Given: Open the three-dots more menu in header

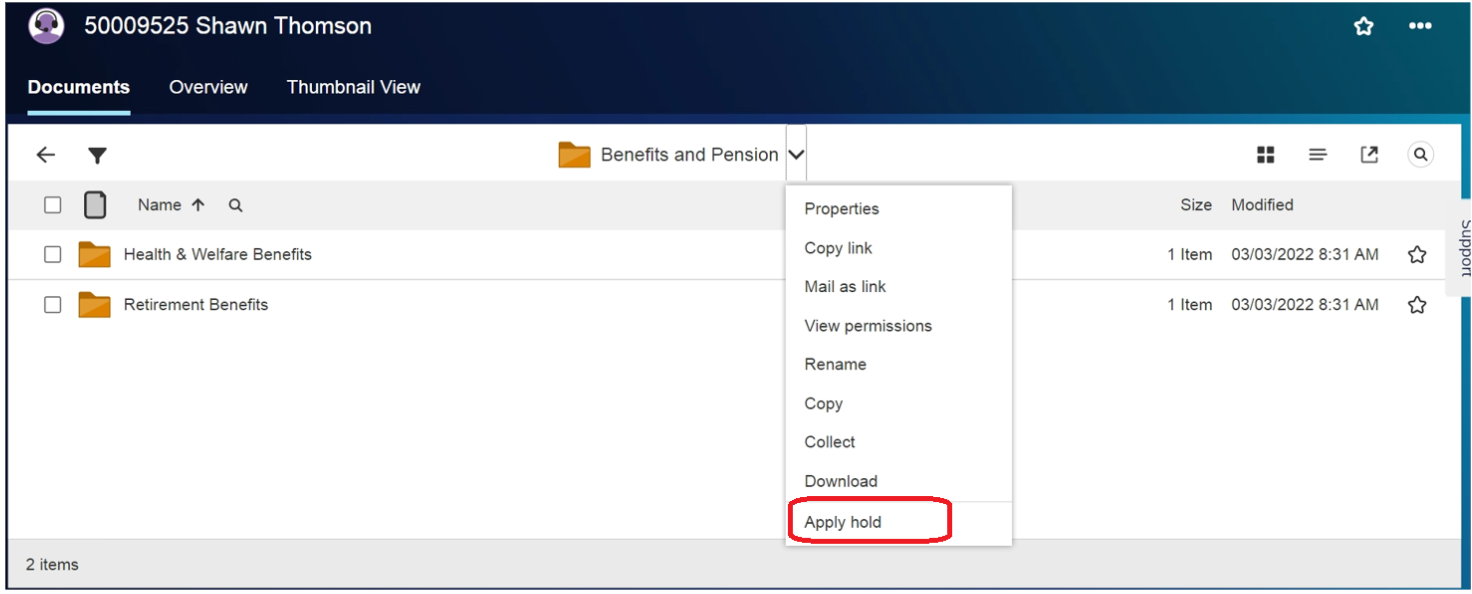Looking at the screenshot, I should [x=1420, y=27].
